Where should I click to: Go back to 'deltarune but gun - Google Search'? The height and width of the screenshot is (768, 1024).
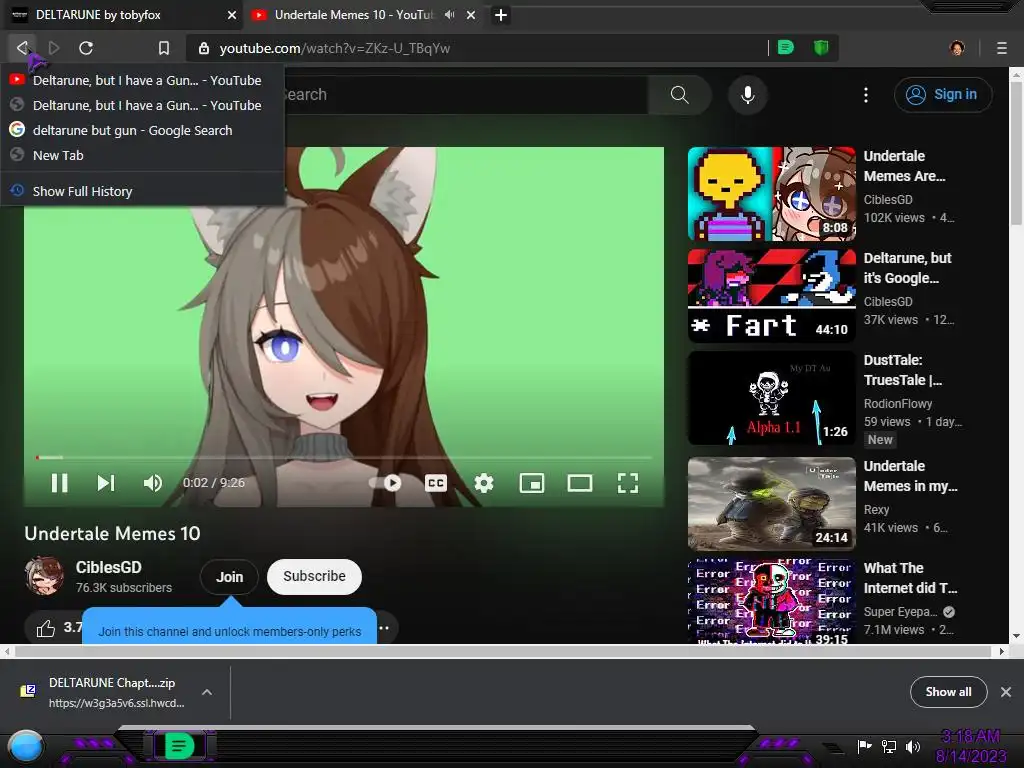point(143,130)
